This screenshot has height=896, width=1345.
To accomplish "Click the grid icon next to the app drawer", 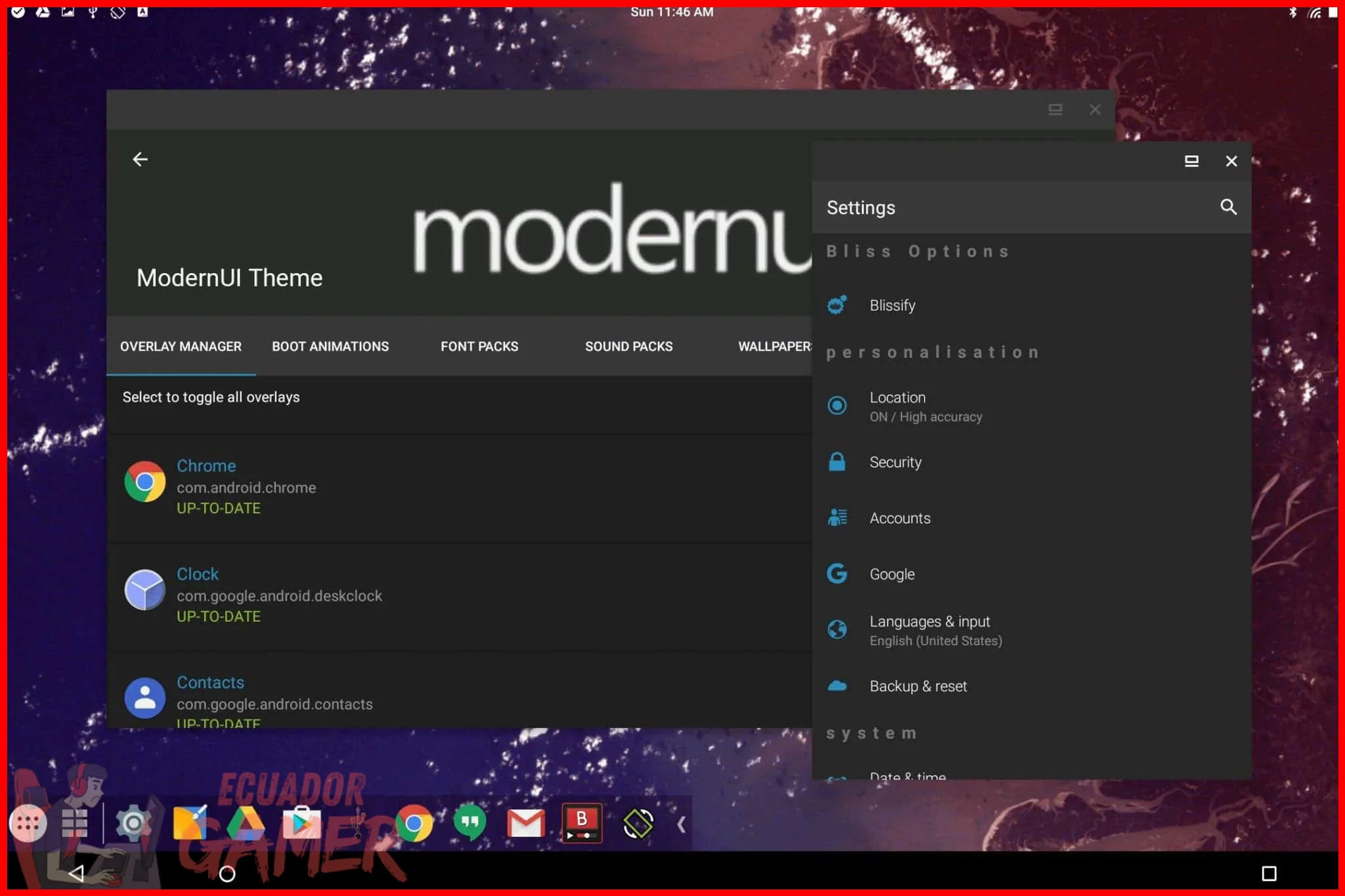I will [x=74, y=823].
